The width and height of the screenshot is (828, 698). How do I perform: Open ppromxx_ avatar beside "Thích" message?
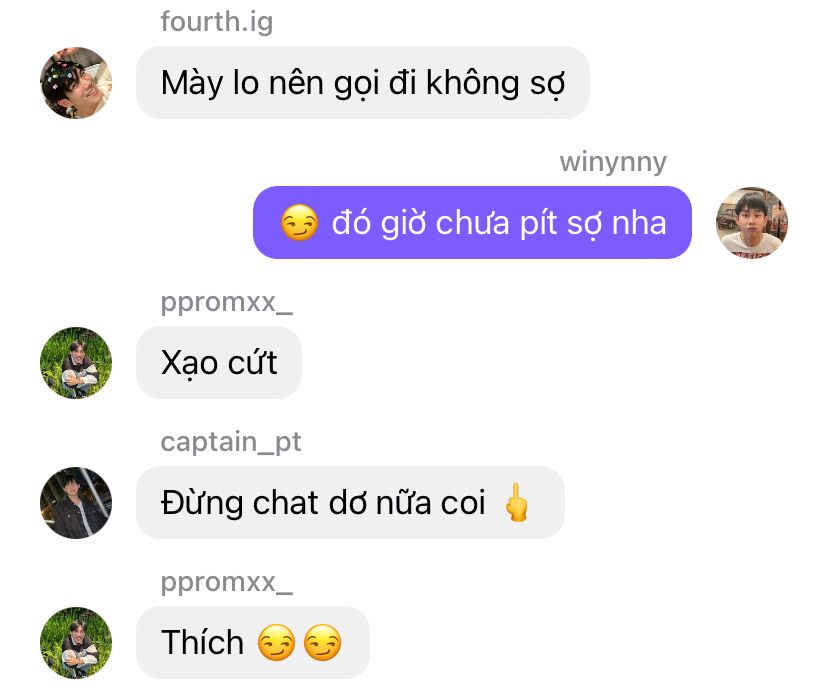pyautogui.click(x=76, y=643)
